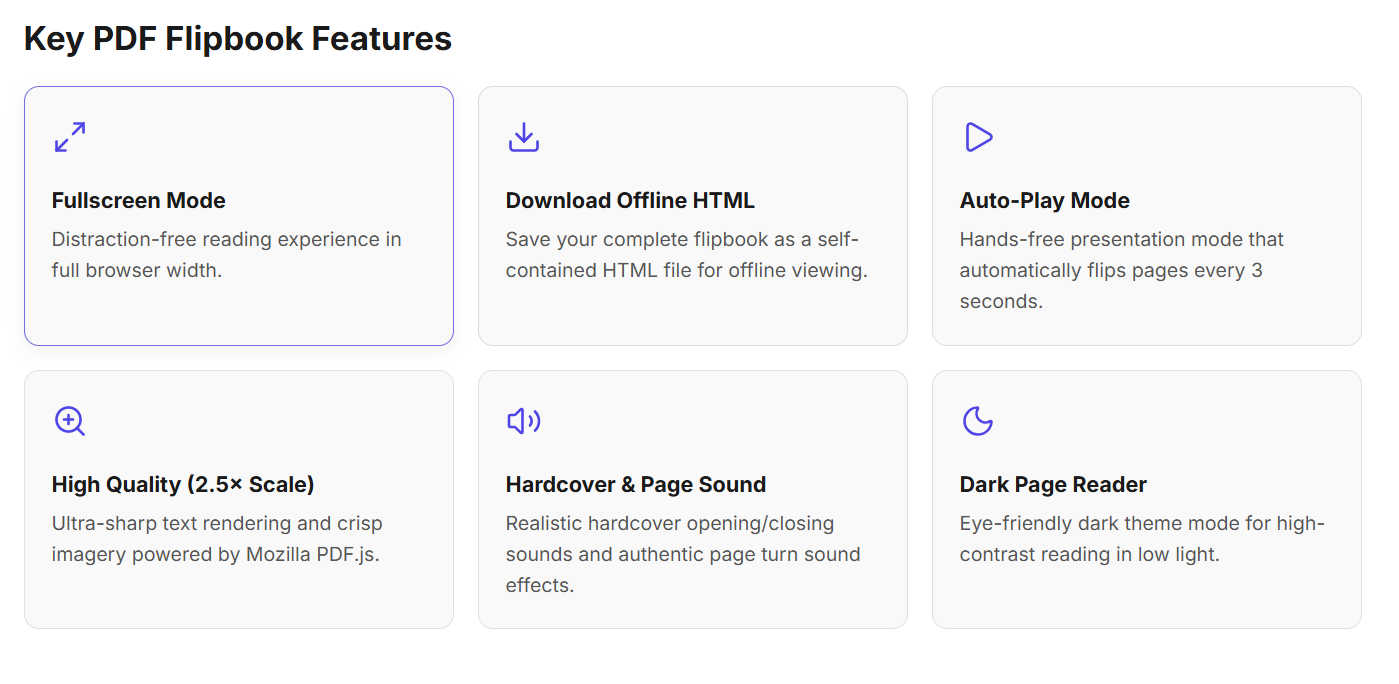The width and height of the screenshot is (1399, 684).
Task: Click the Auto-Play Mode heading
Action: [1045, 200]
